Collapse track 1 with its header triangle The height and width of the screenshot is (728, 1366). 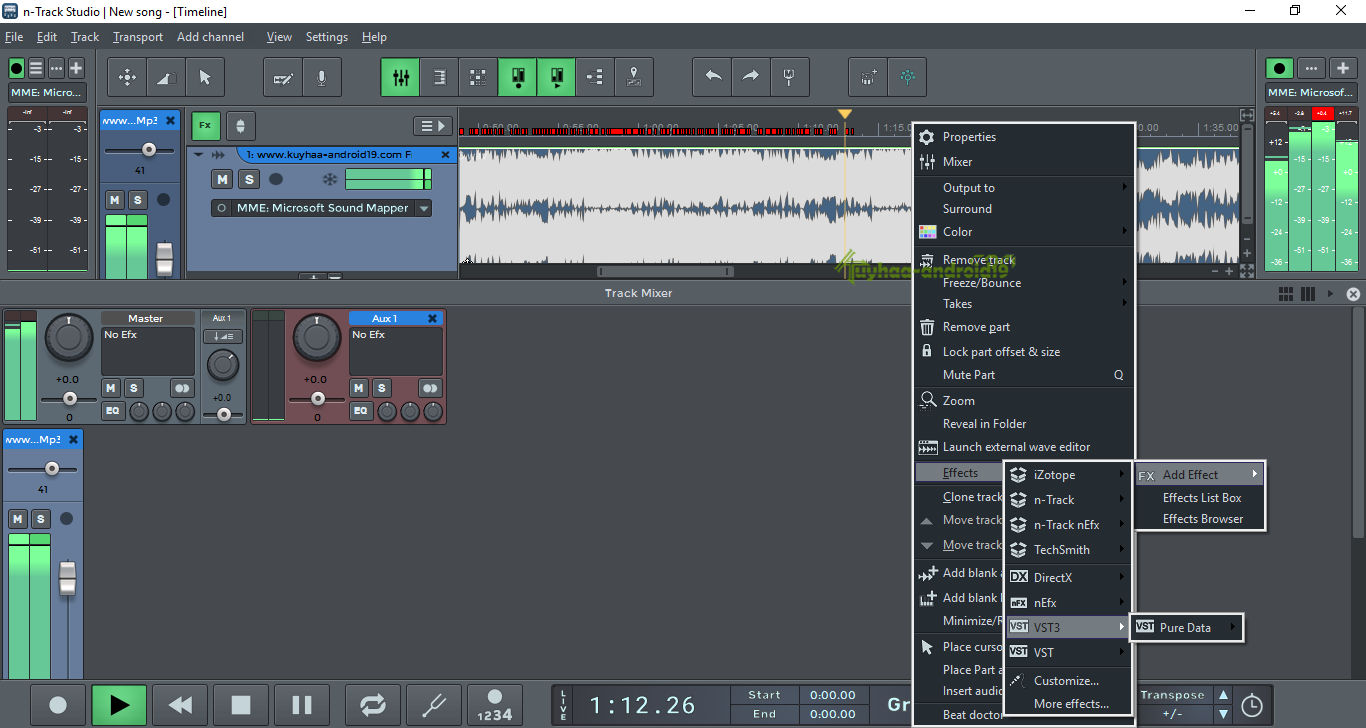point(198,155)
